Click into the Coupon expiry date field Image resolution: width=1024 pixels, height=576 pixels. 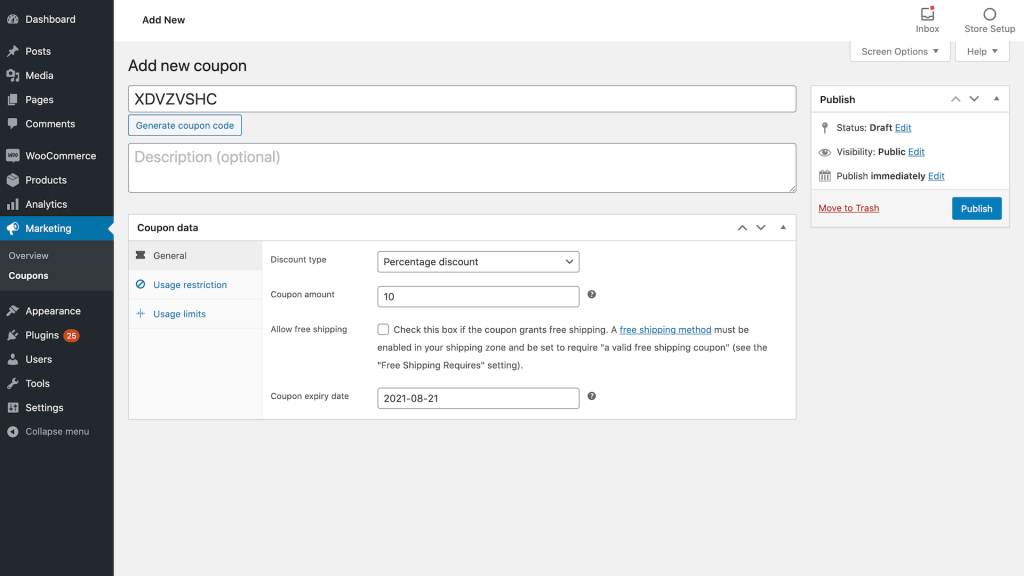pos(479,398)
